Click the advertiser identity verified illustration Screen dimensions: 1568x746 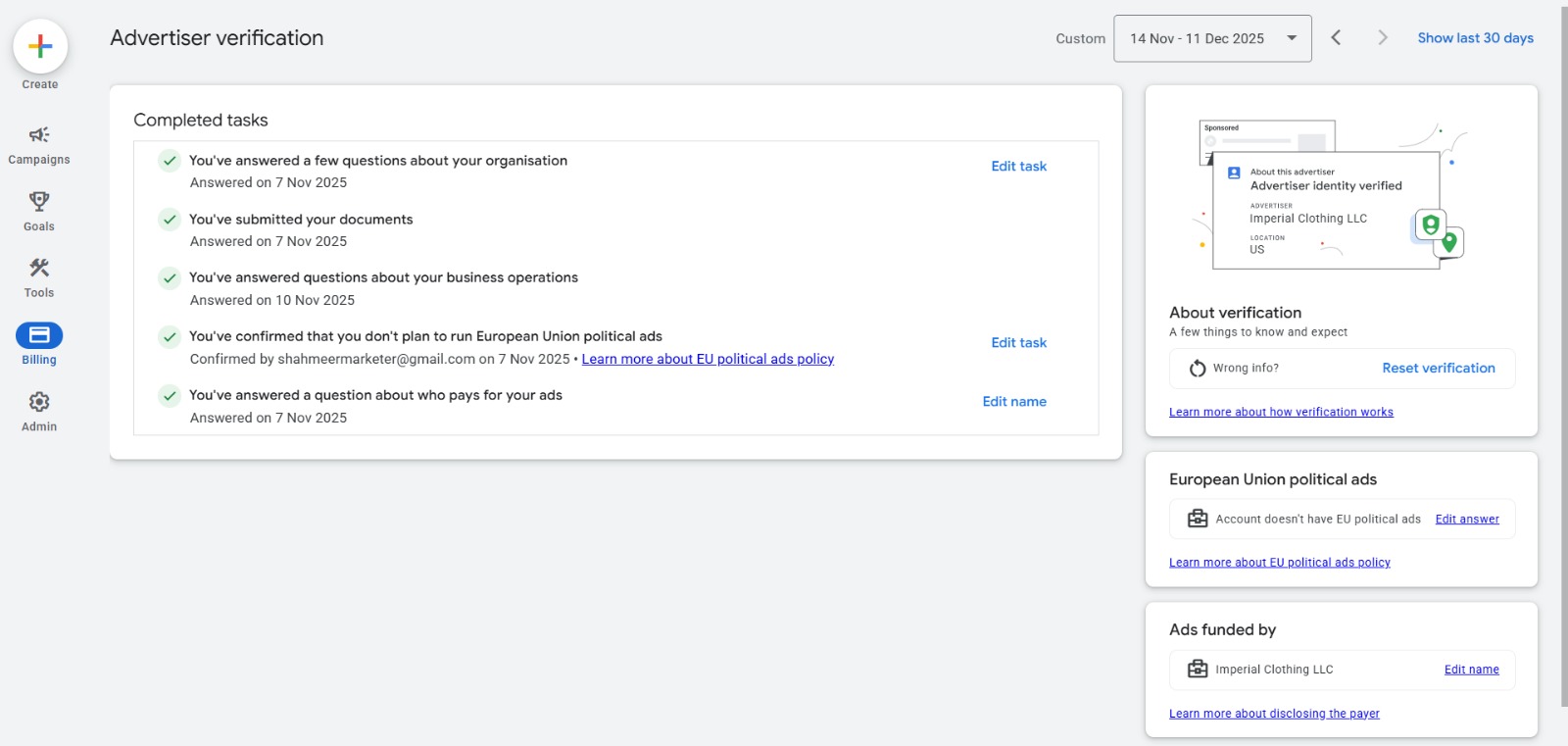(1330, 196)
